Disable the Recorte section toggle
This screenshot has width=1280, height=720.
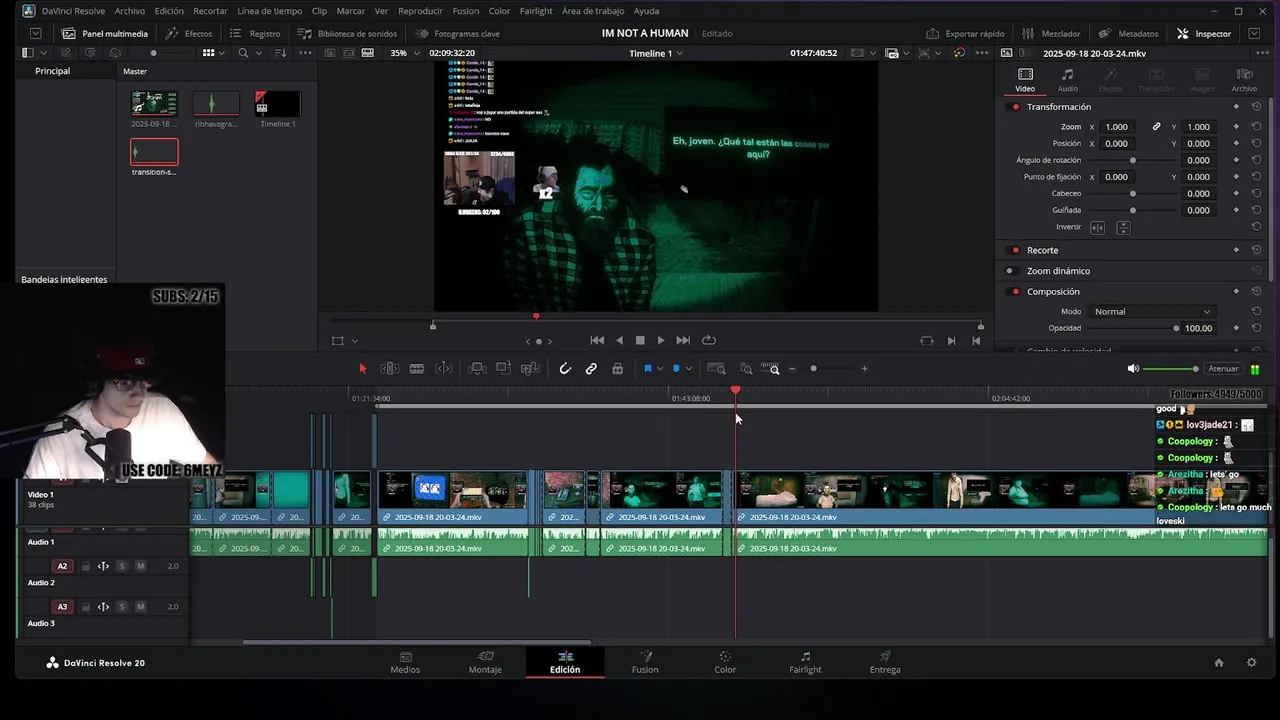(x=1016, y=250)
